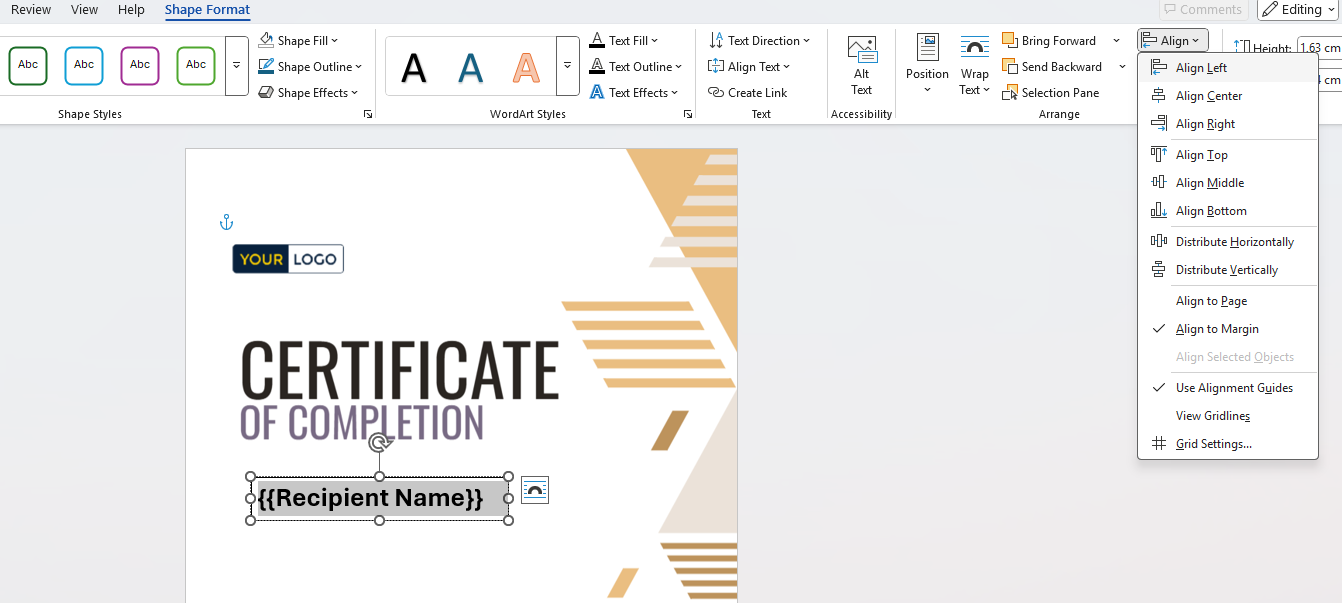
Task: Click the Comments button
Action: 1204,10
